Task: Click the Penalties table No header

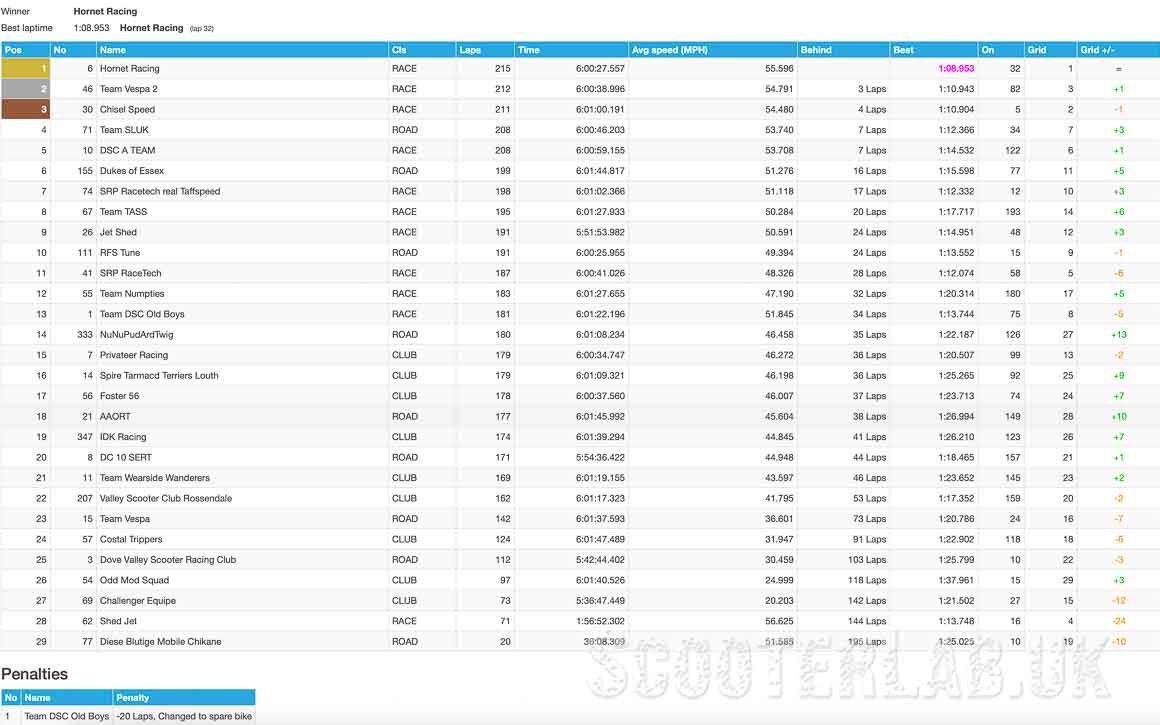Action: coord(10,698)
